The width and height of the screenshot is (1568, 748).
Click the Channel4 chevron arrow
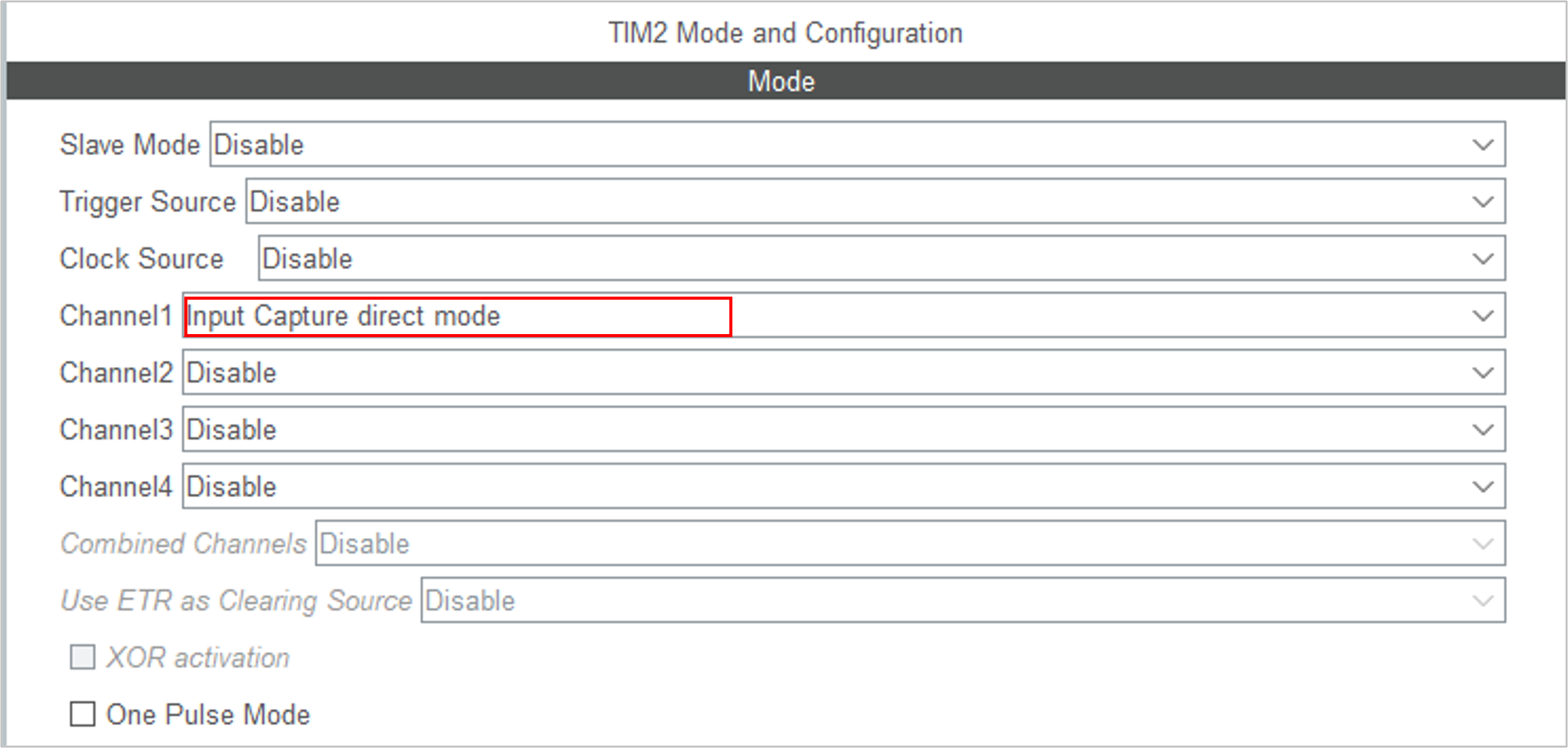[x=1483, y=487]
